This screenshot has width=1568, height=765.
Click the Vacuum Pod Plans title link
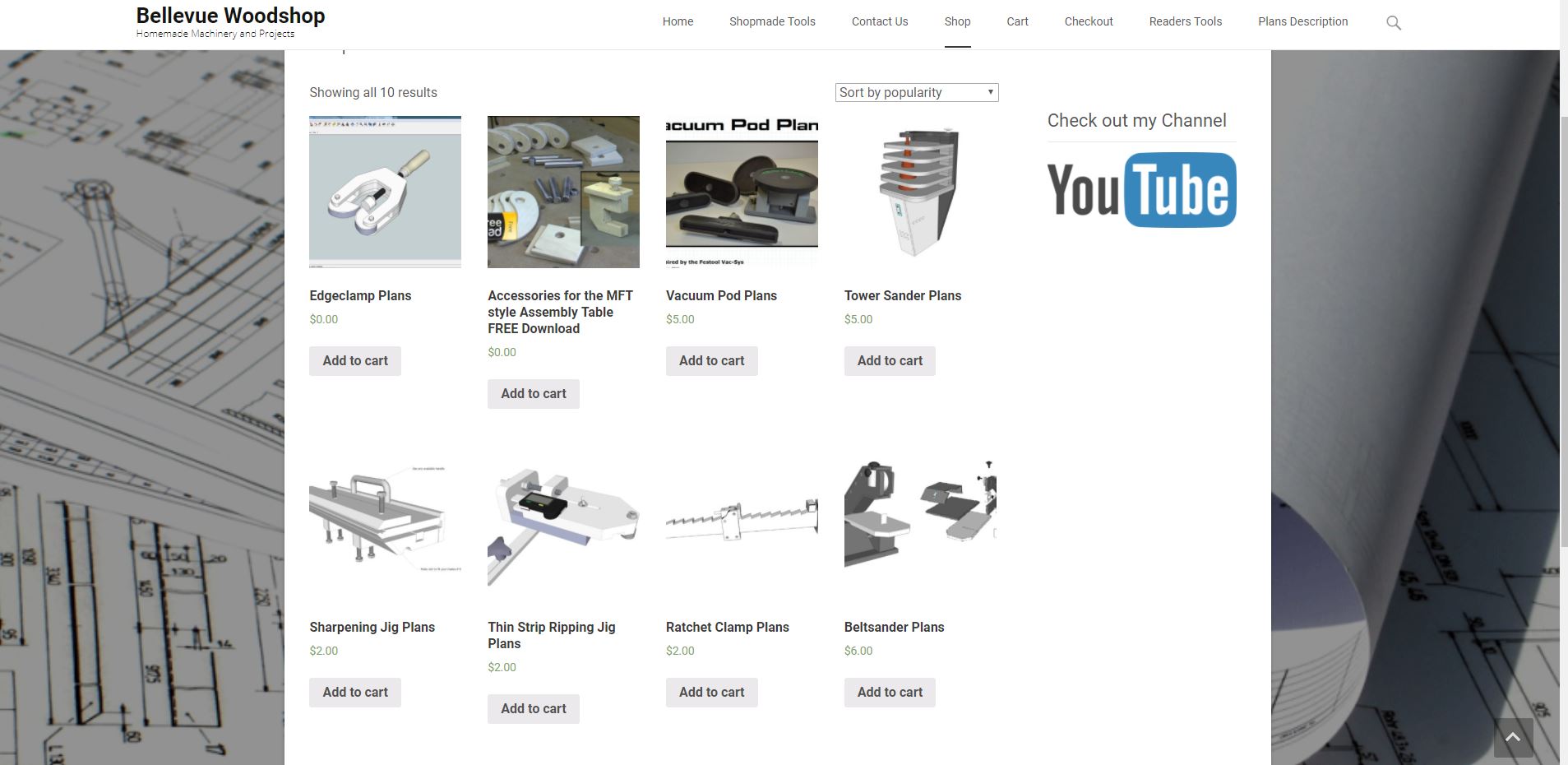pyautogui.click(x=721, y=296)
